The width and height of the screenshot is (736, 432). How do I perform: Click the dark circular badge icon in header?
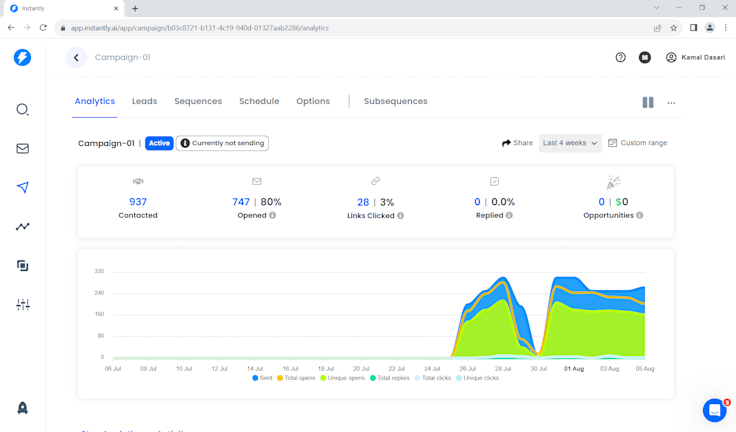(645, 57)
